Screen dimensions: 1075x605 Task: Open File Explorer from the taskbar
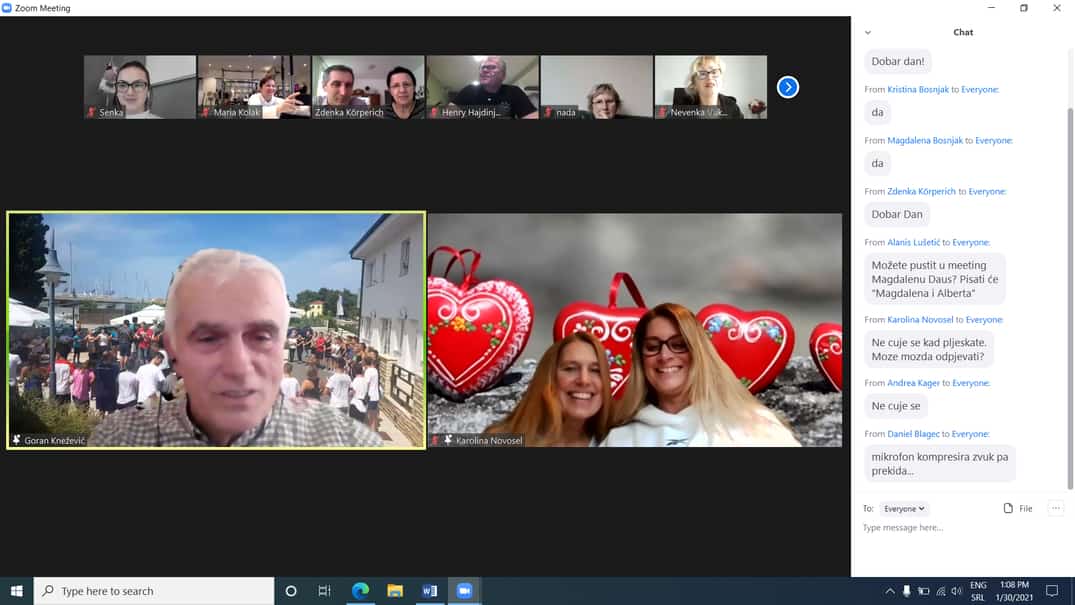pyautogui.click(x=395, y=591)
